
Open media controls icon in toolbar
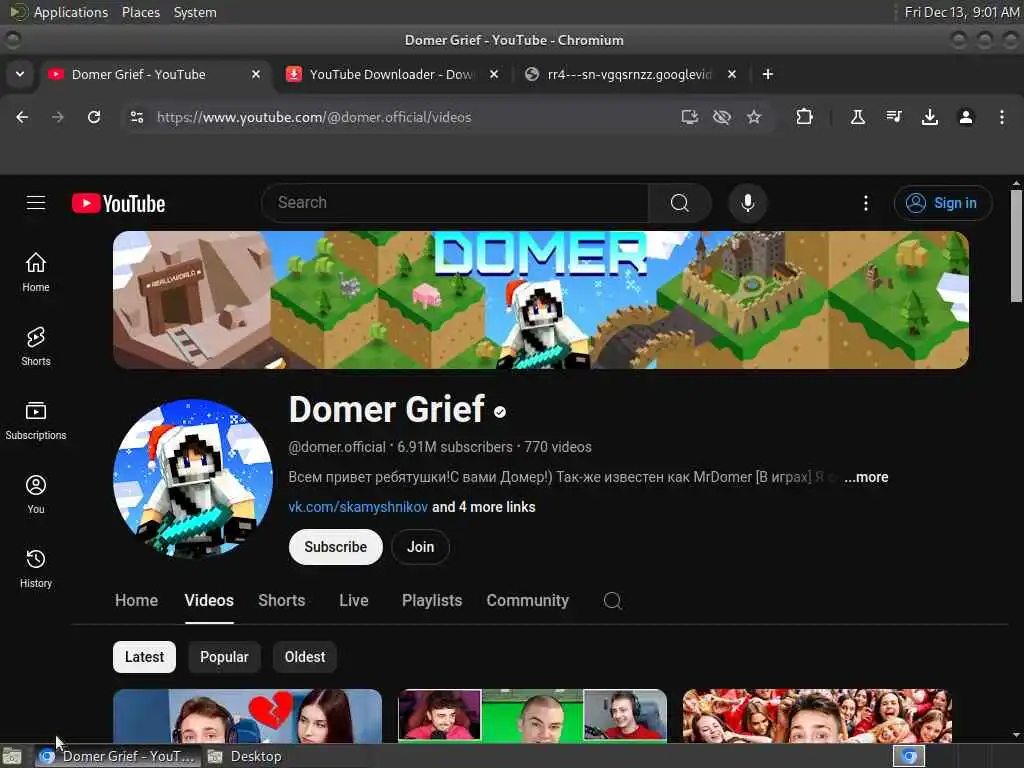point(893,117)
